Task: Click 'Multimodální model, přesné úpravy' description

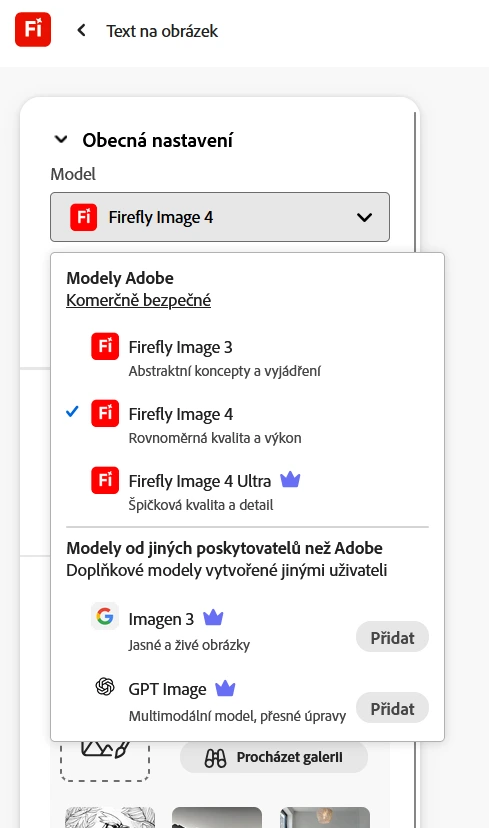Action: (237, 716)
